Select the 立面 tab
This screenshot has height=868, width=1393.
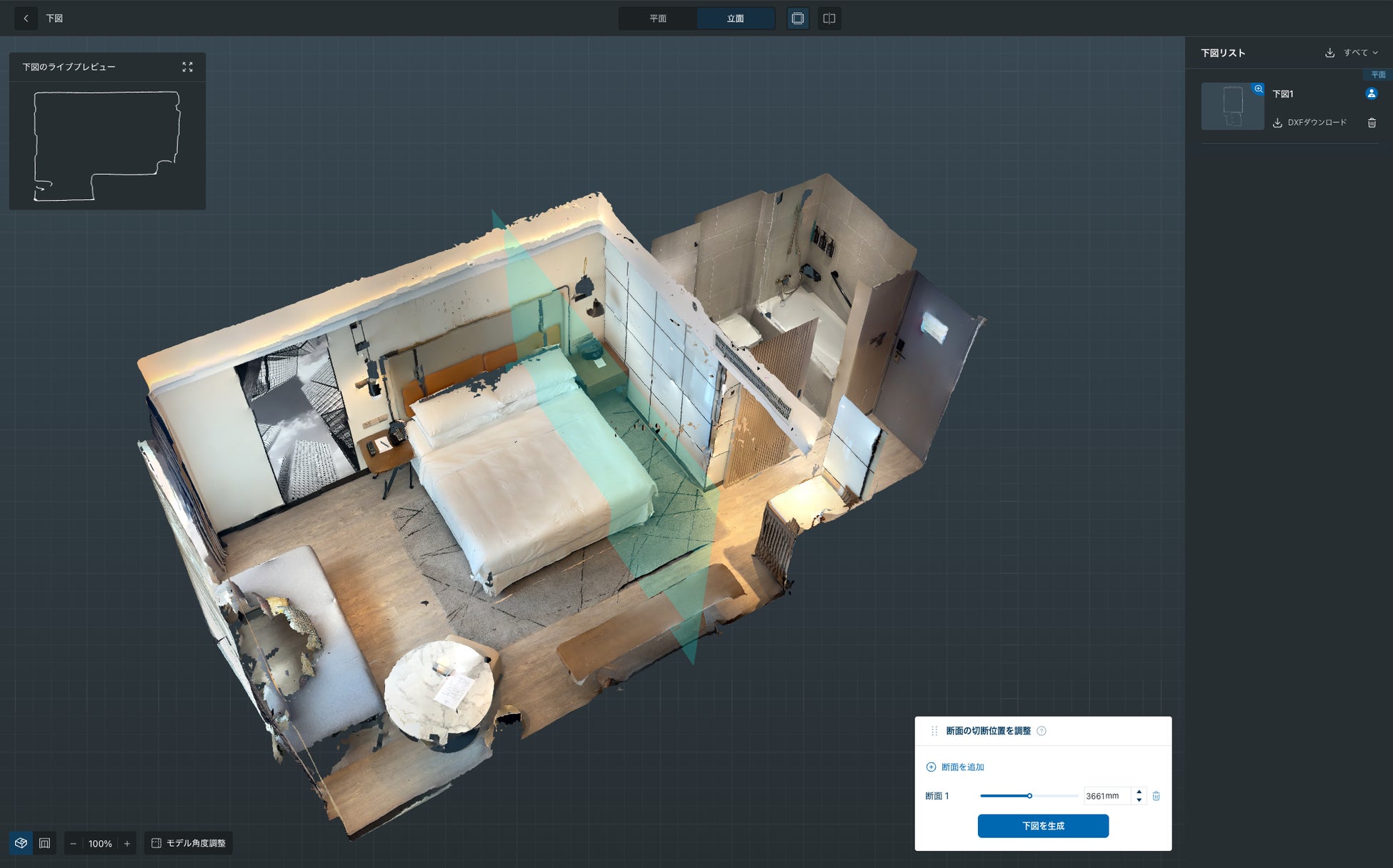point(735,19)
